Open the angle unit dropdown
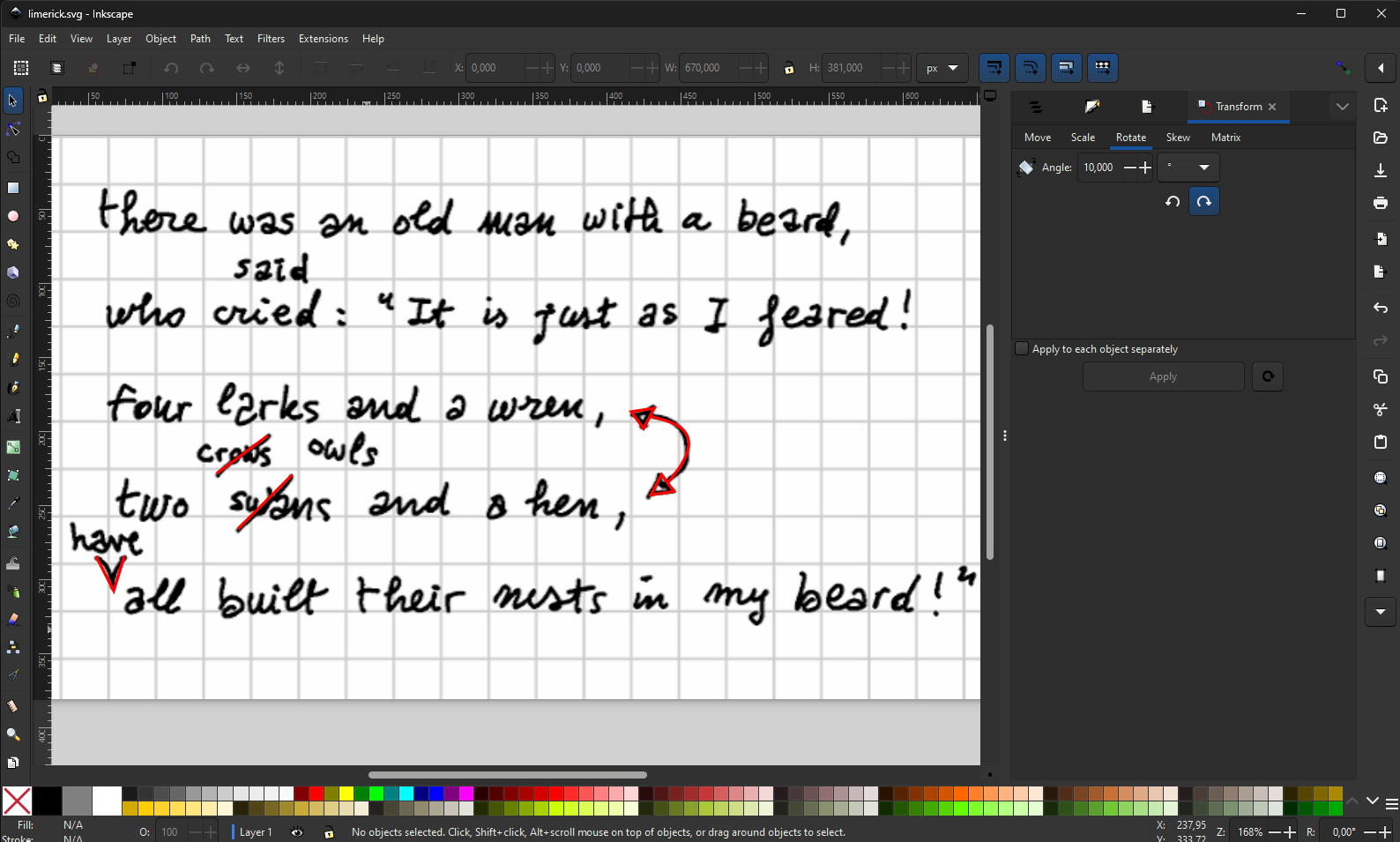Image resolution: width=1400 pixels, height=842 pixels. [1188, 168]
